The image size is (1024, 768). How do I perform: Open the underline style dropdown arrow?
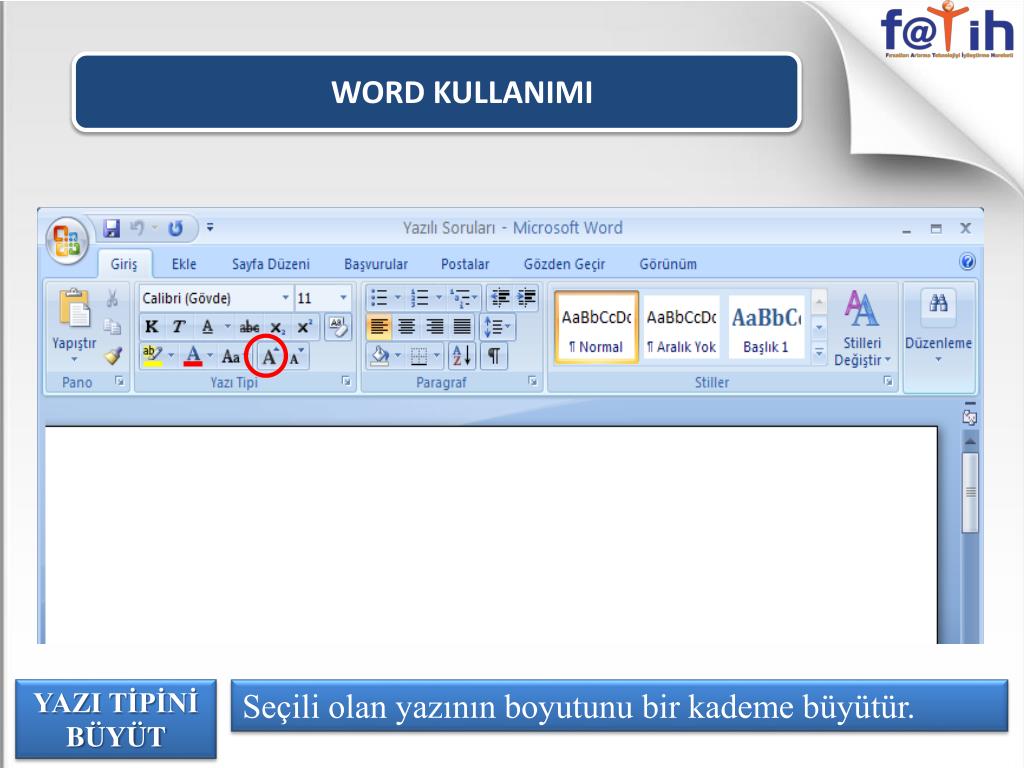click(227, 326)
